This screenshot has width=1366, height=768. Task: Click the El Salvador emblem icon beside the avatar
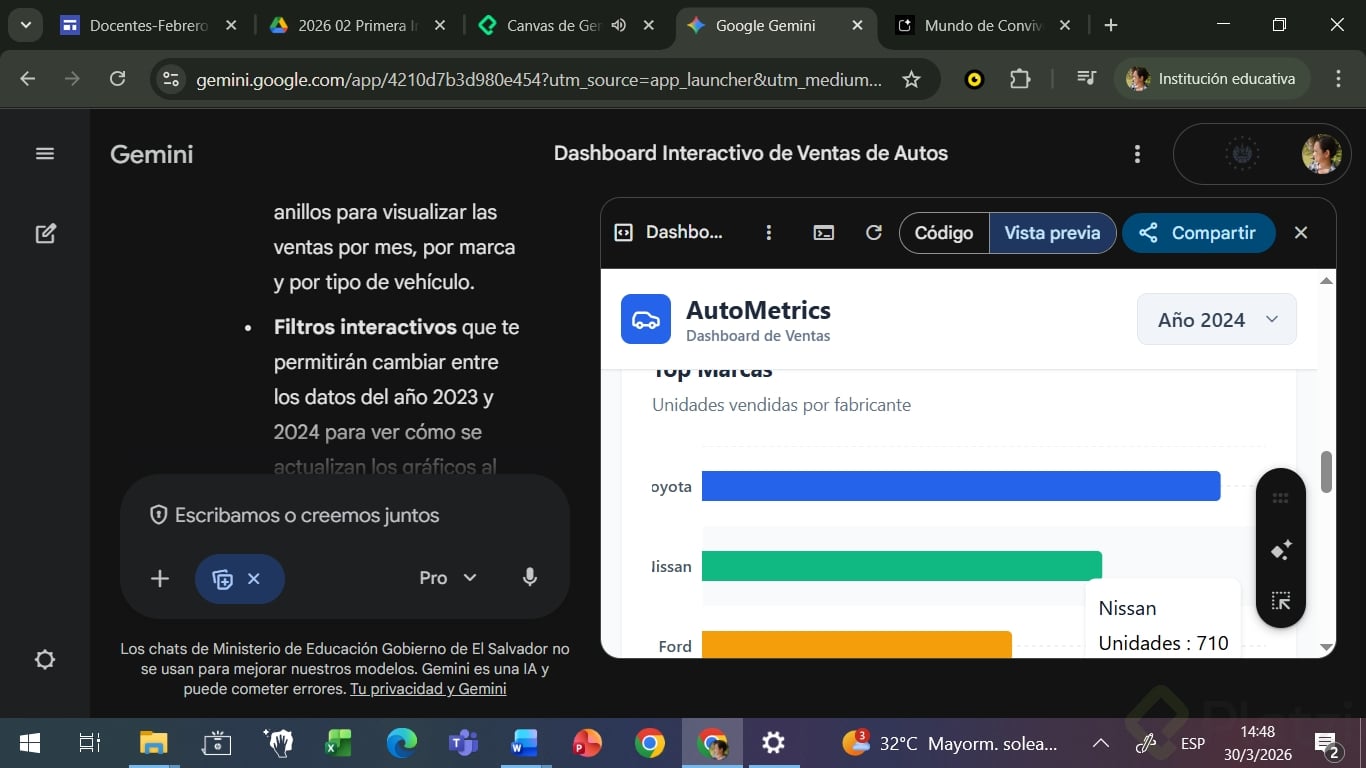pos(1242,154)
